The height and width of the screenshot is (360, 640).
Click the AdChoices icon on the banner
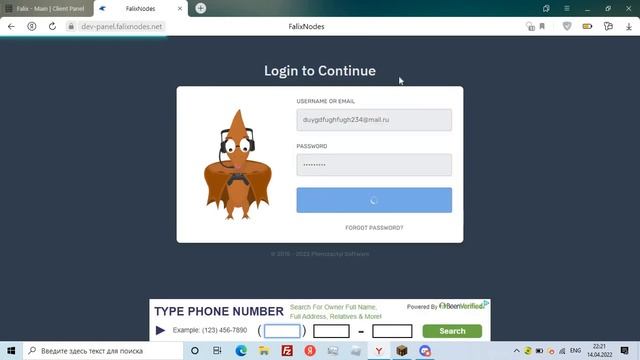point(487,303)
